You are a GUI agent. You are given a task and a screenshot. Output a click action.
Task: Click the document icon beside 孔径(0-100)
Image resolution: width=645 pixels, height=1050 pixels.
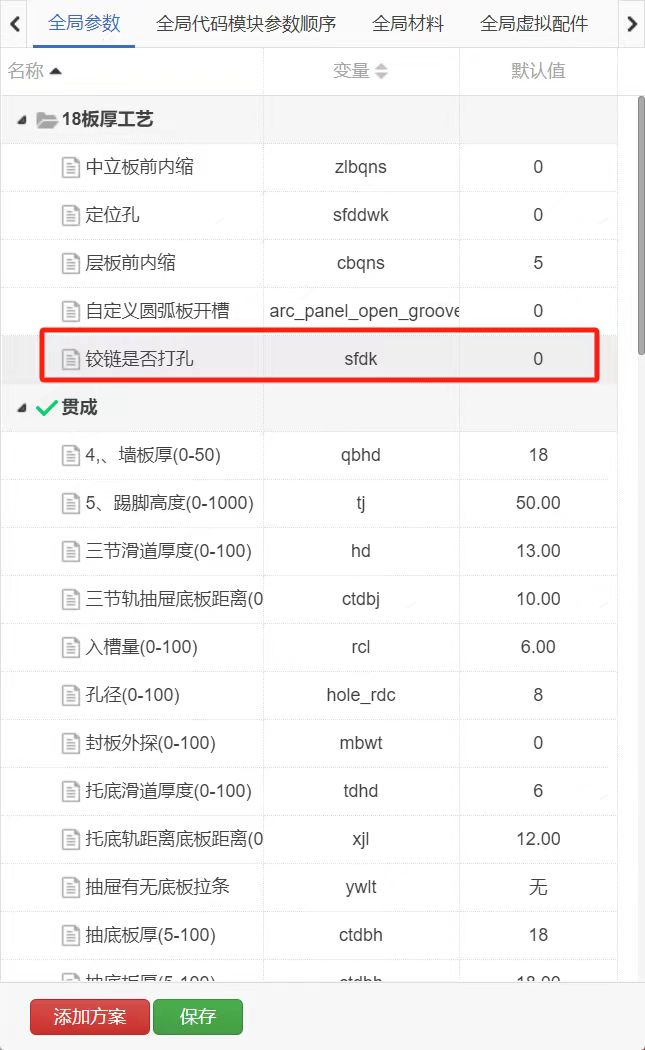point(71,695)
